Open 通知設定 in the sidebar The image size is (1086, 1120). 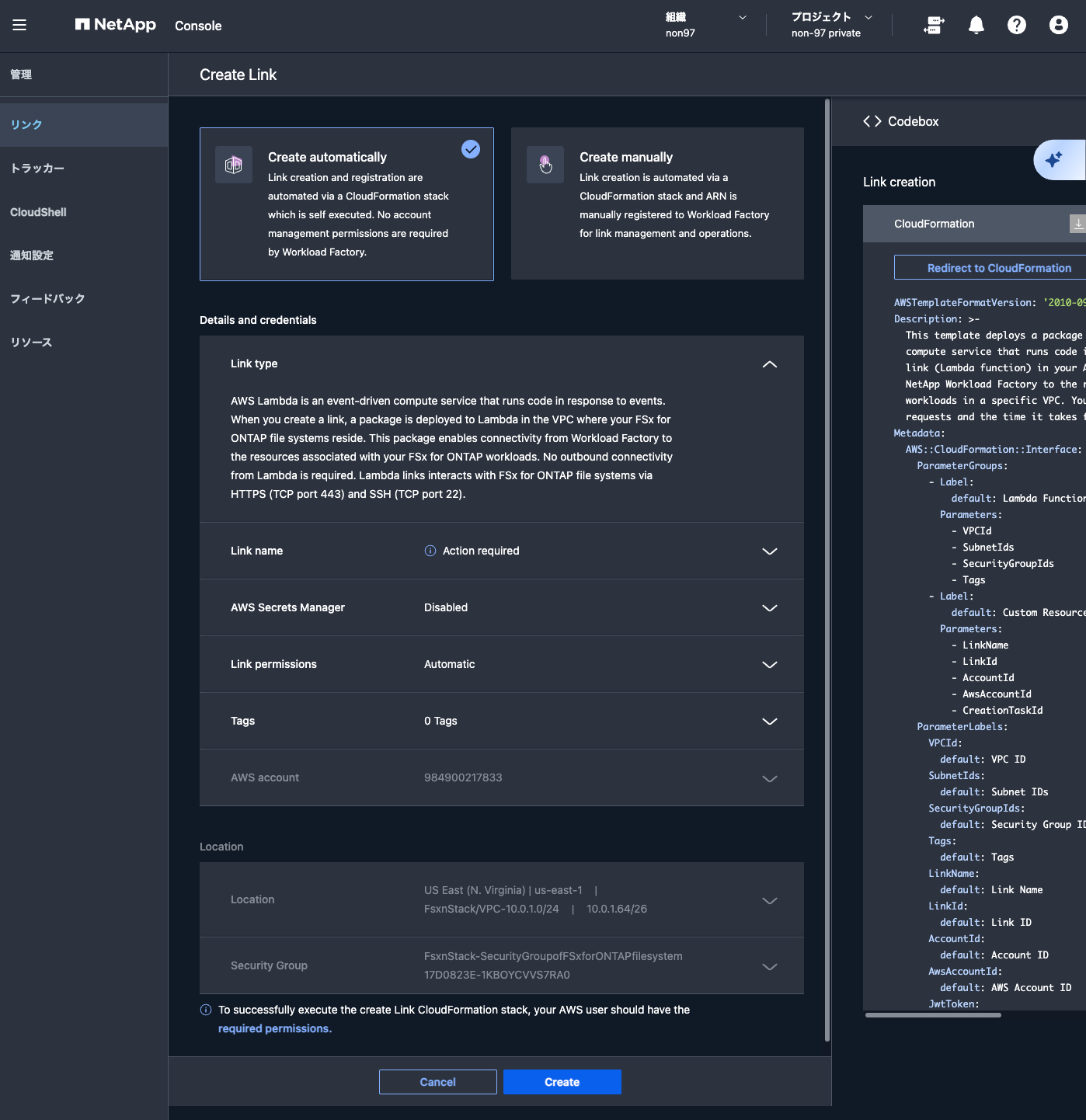coord(84,256)
